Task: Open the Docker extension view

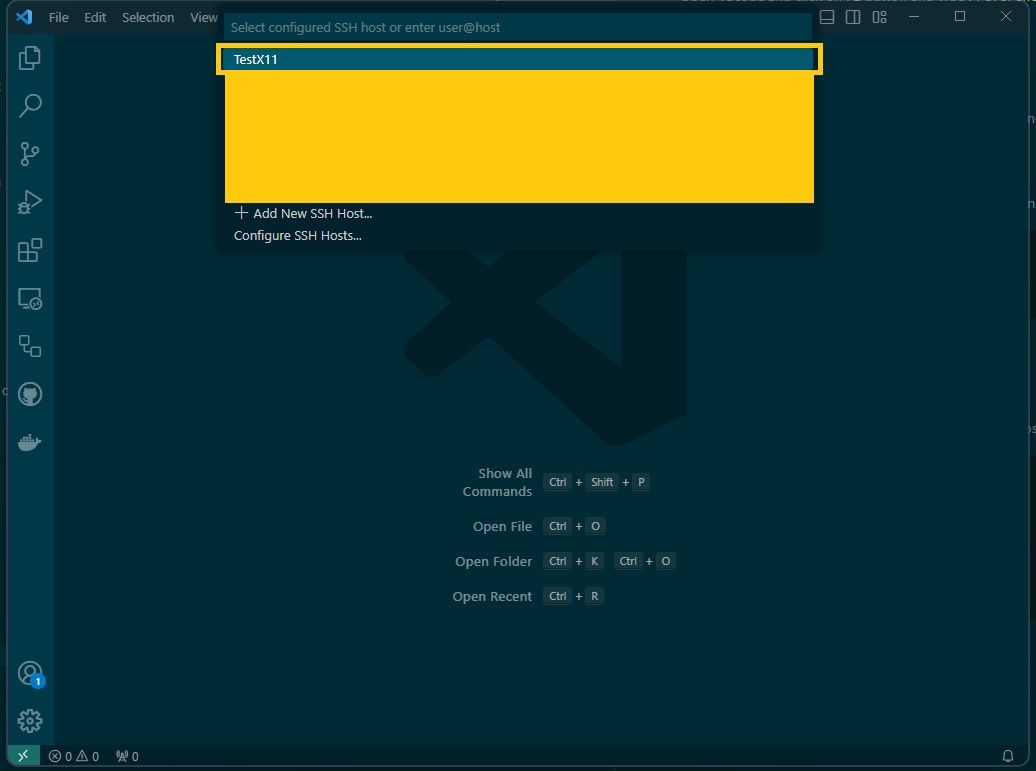Action: (x=30, y=440)
